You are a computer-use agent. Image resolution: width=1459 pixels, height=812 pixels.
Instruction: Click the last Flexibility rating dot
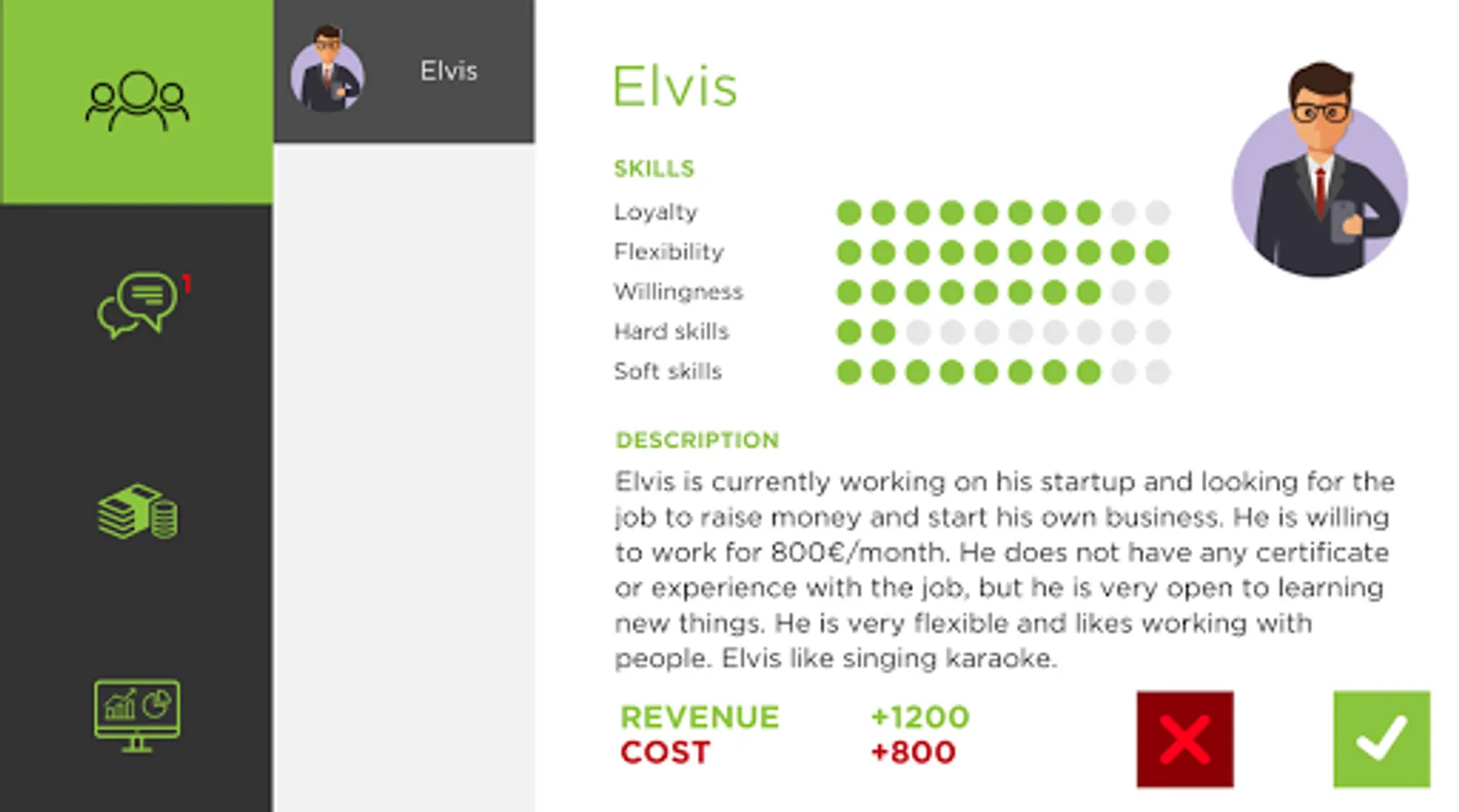click(x=1158, y=253)
